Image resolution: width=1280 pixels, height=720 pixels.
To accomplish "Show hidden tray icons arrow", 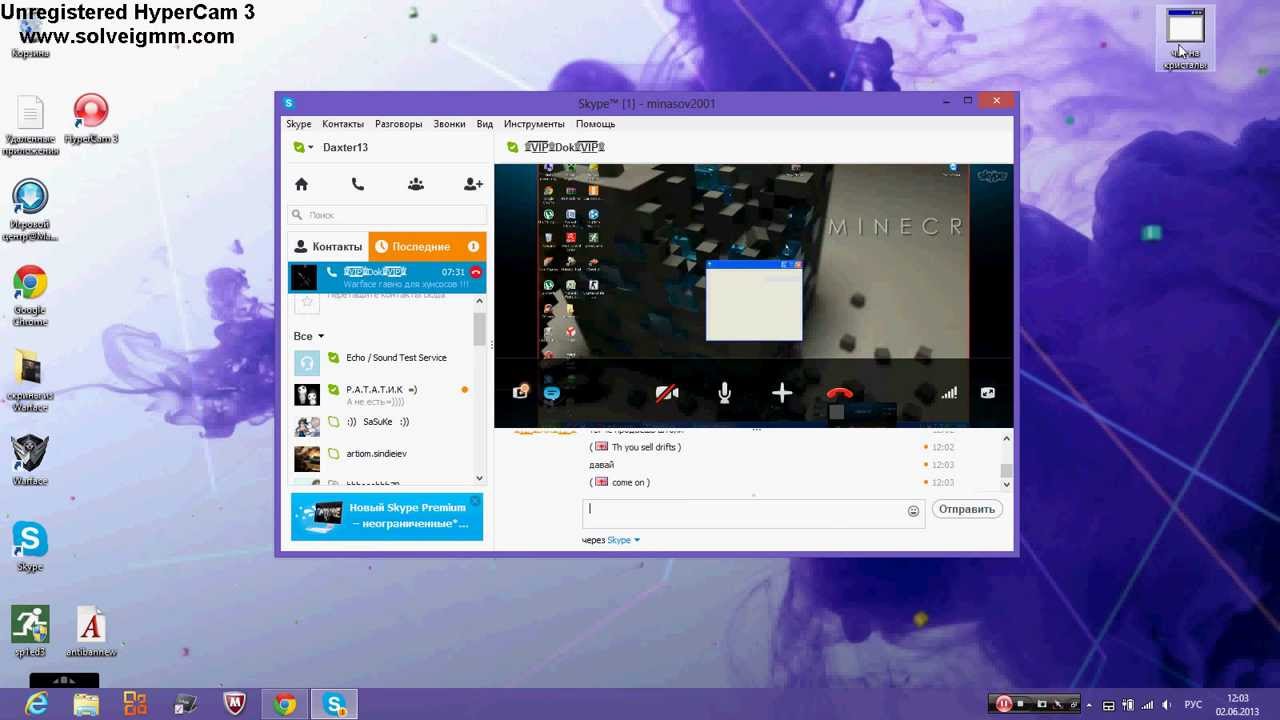I will (1090, 705).
